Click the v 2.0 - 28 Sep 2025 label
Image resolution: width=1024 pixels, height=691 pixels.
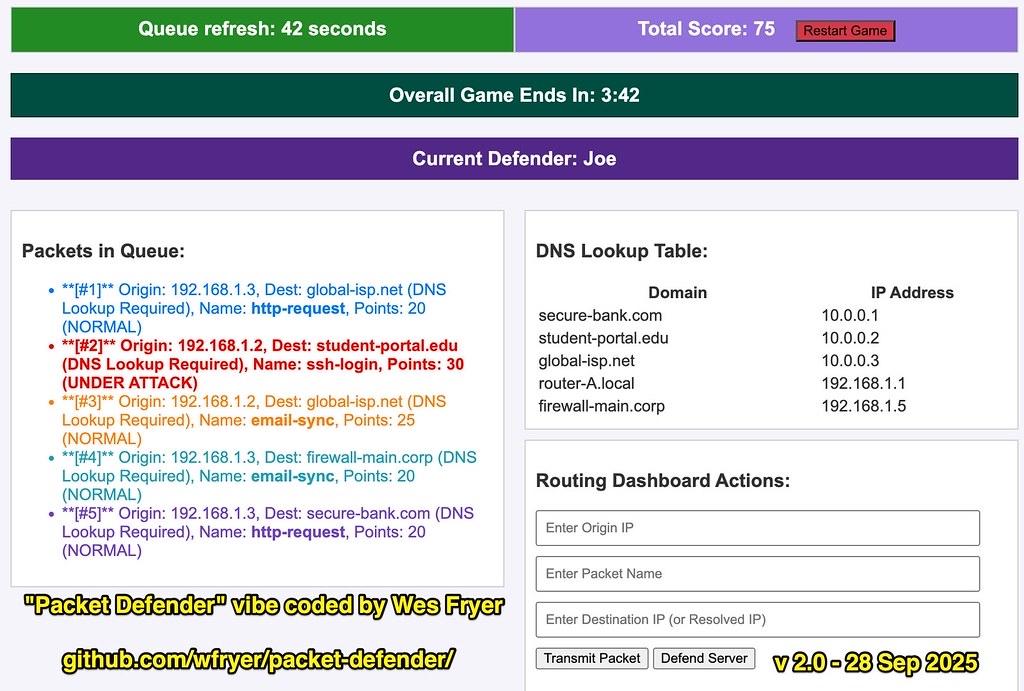(875, 662)
